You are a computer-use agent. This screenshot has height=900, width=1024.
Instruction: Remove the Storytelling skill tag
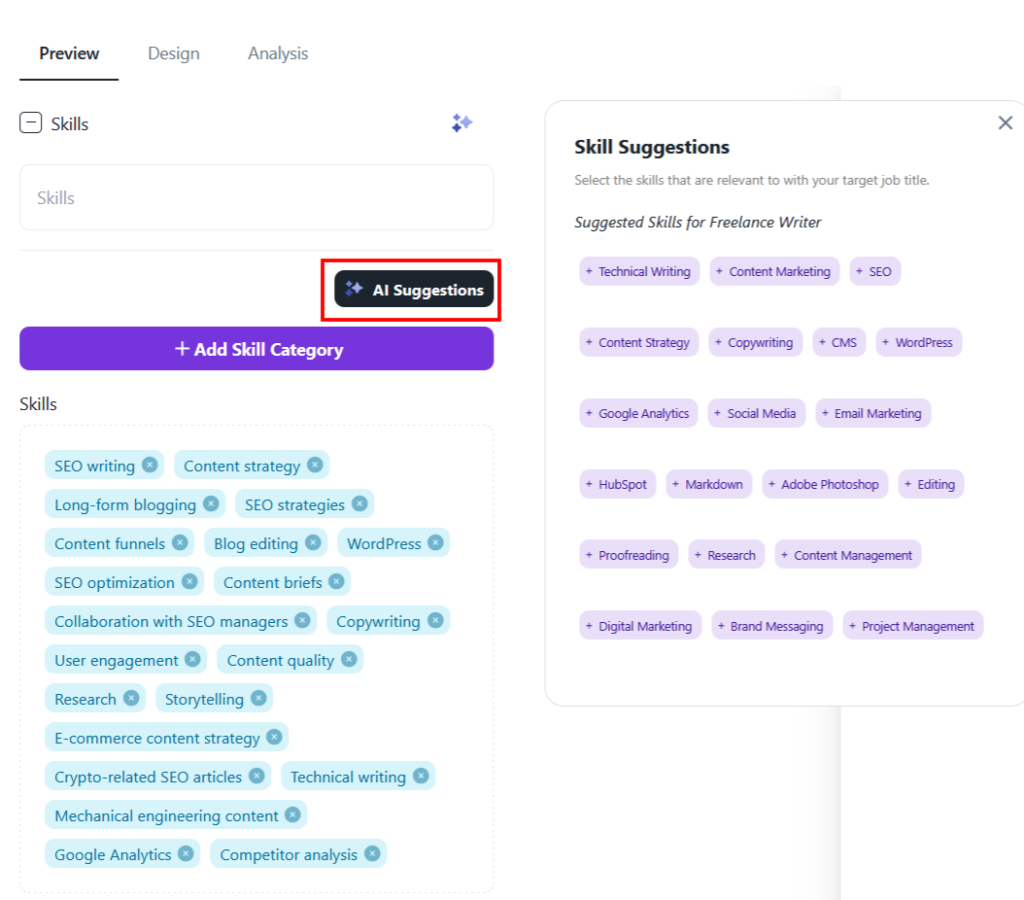pos(258,698)
